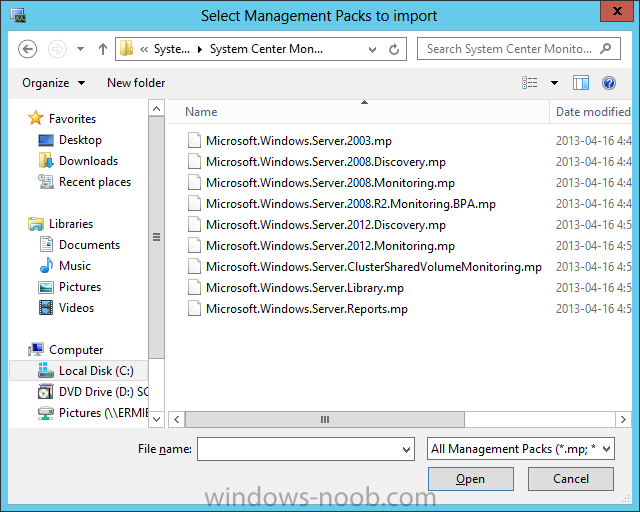Screen dimensions: 640x512
Task: Open All Management Packs file type dropdown
Action: coord(520,449)
